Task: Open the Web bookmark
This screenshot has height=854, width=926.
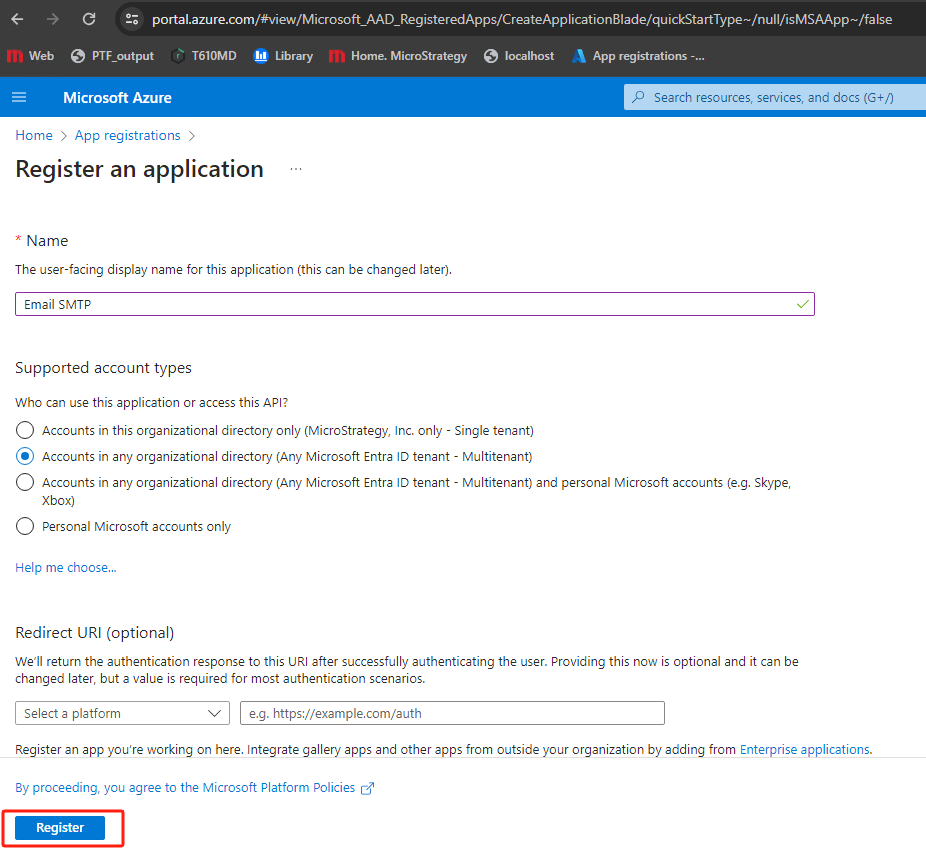Action: click(x=31, y=56)
